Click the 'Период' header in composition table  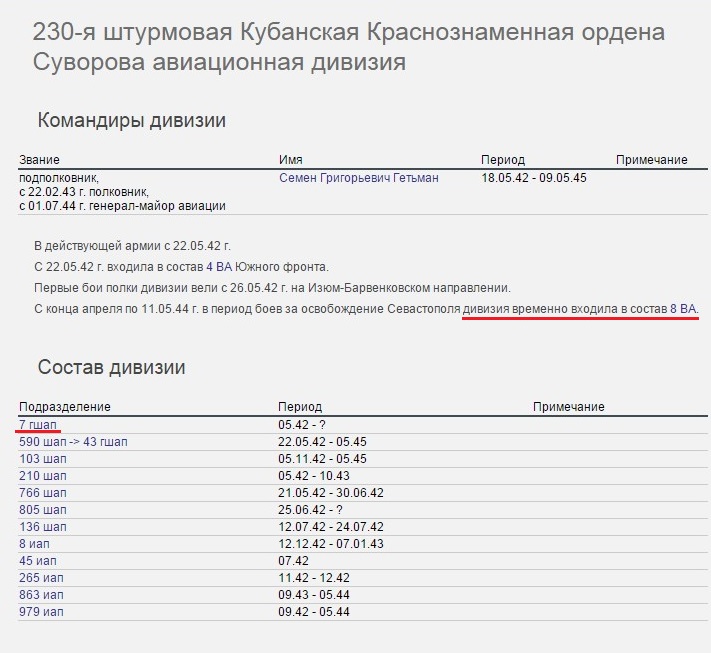point(300,407)
